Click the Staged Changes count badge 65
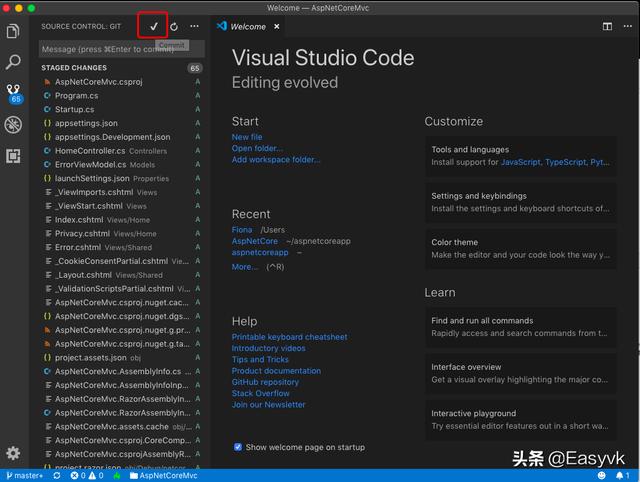 [195, 68]
